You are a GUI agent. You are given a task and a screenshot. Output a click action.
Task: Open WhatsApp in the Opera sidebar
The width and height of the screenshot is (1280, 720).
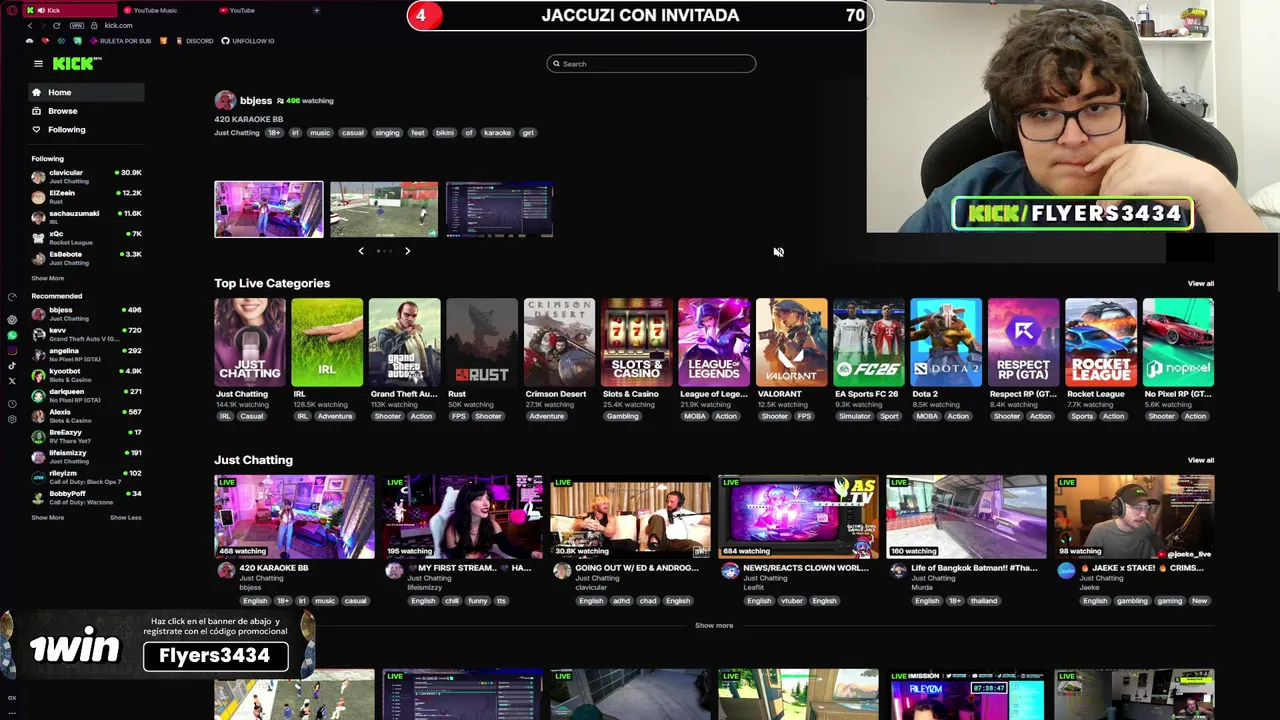pyautogui.click(x=12, y=335)
